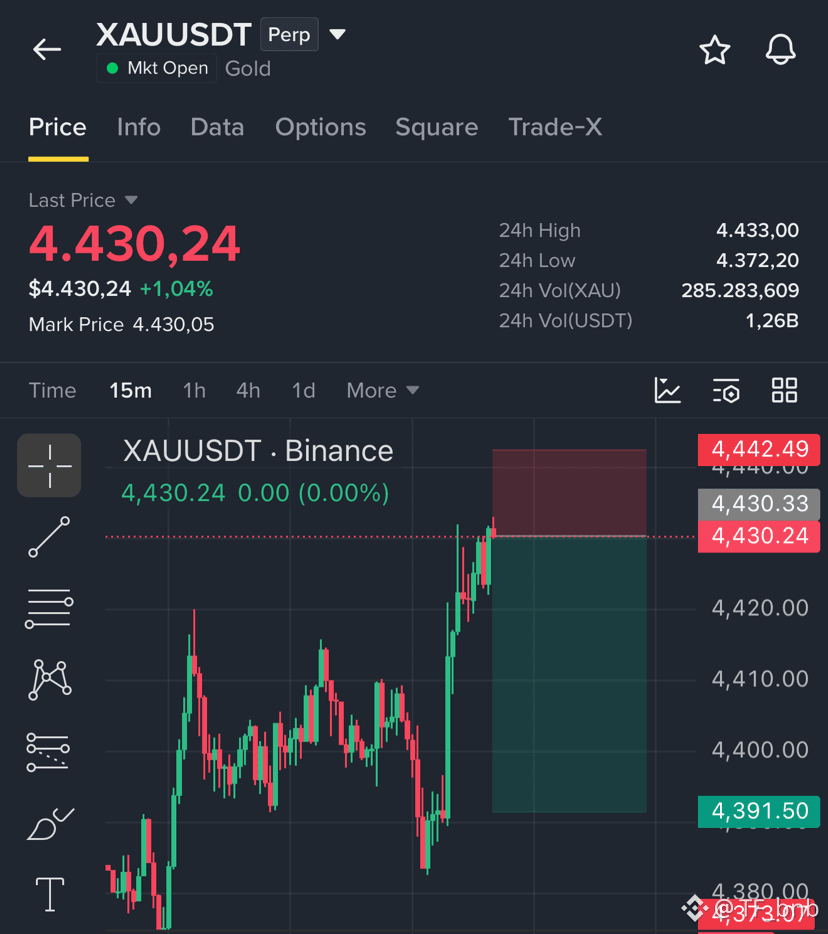
Task: Tap the 4,391.50 target price label
Action: click(x=759, y=811)
